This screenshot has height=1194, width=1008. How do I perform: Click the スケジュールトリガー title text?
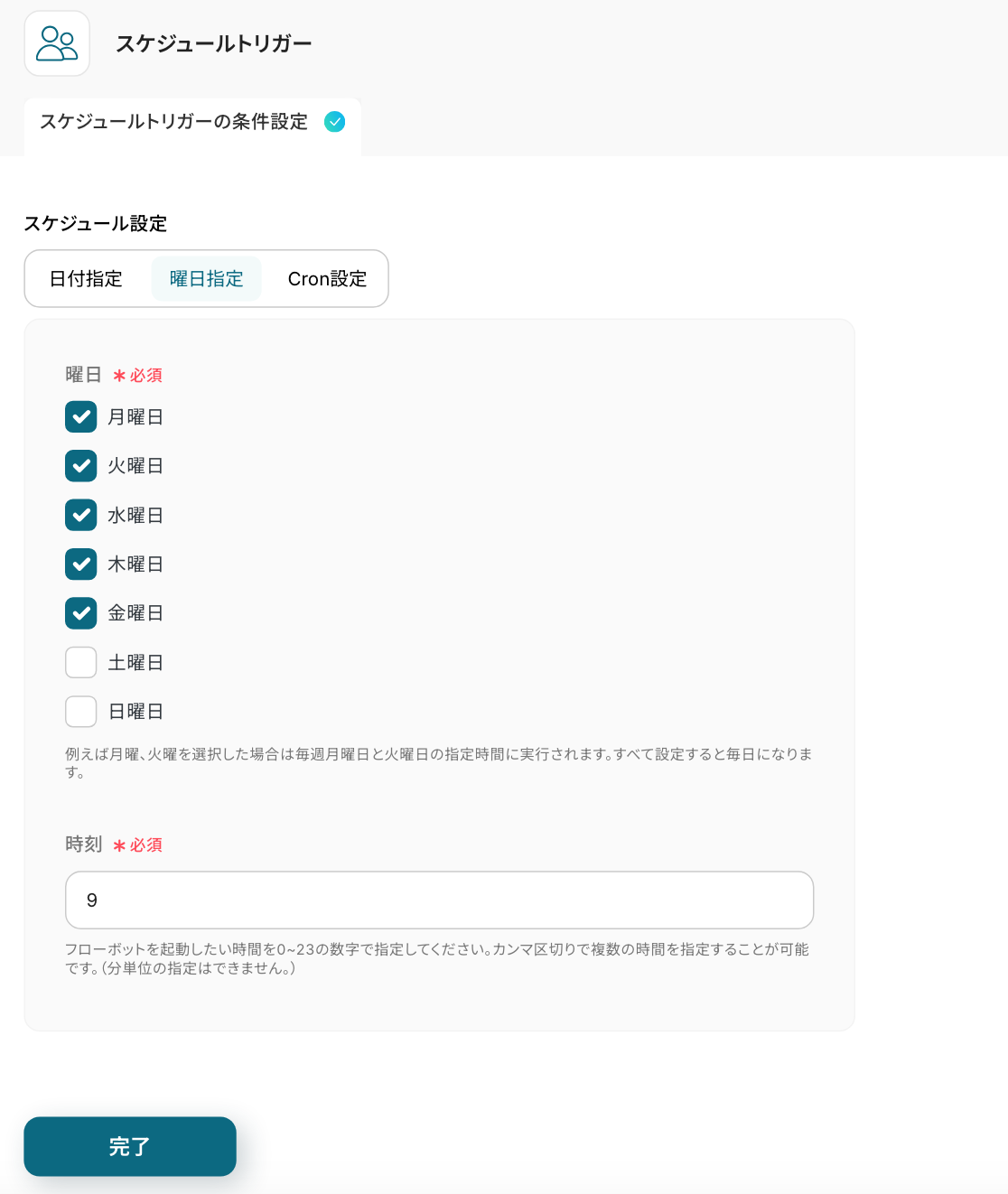(214, 43)
